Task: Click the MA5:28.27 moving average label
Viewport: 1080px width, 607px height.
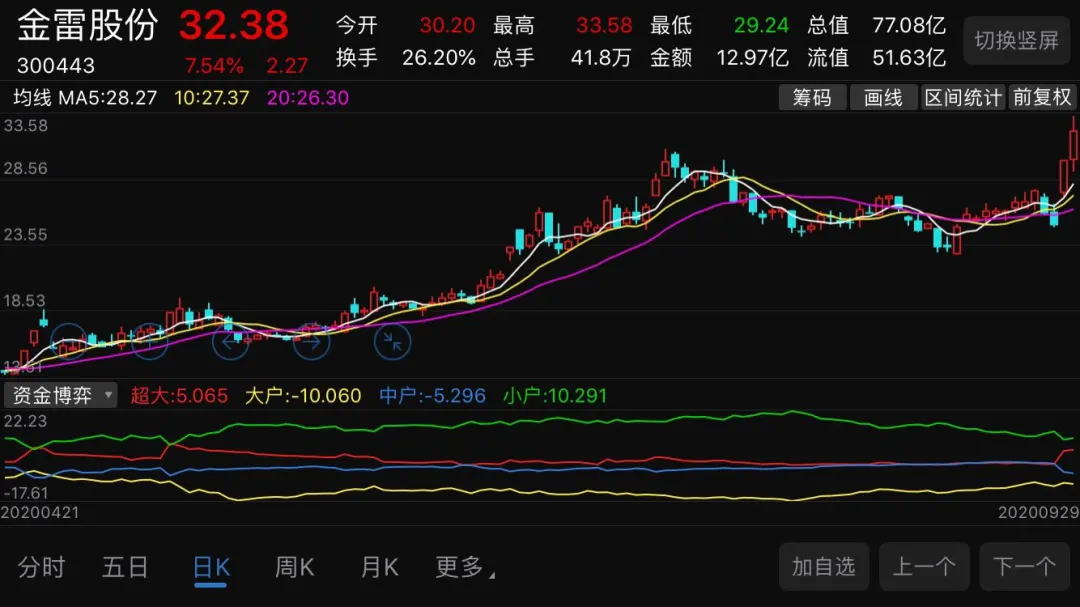Action: point(107,98)
